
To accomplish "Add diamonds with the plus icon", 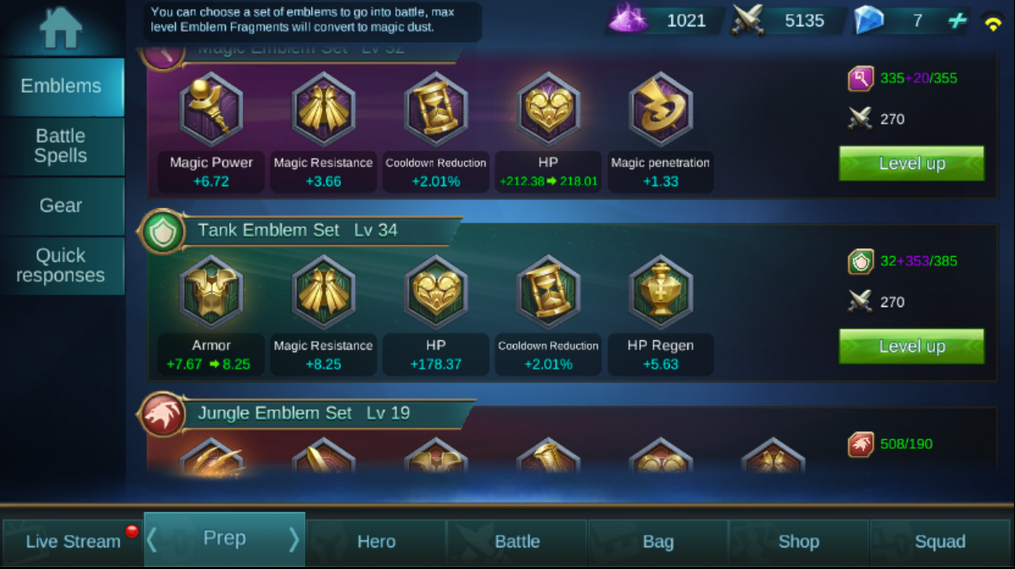I will [957, 21].
